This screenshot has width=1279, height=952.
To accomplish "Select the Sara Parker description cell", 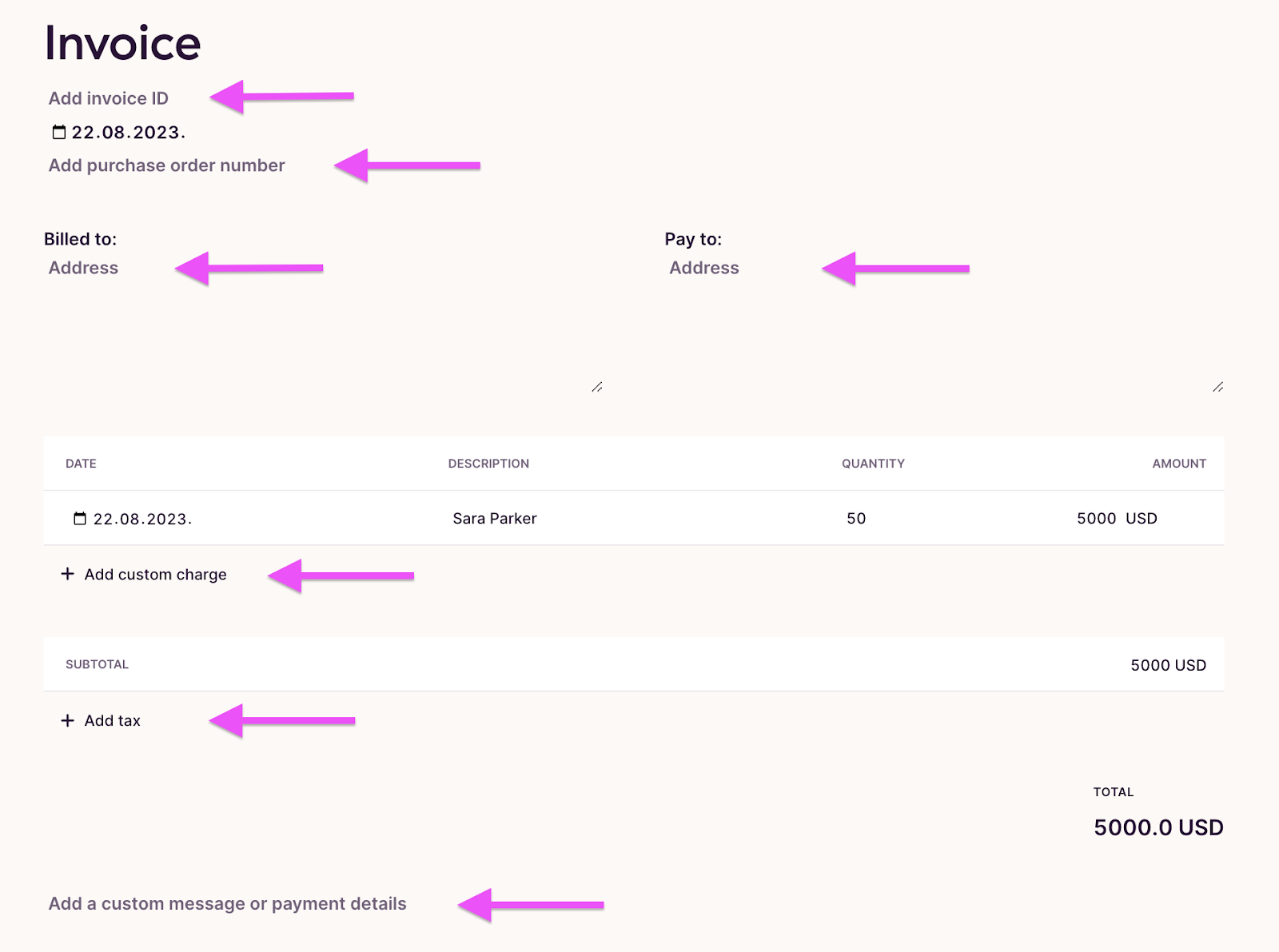I will pyautogui.click(x=493, y=518).
